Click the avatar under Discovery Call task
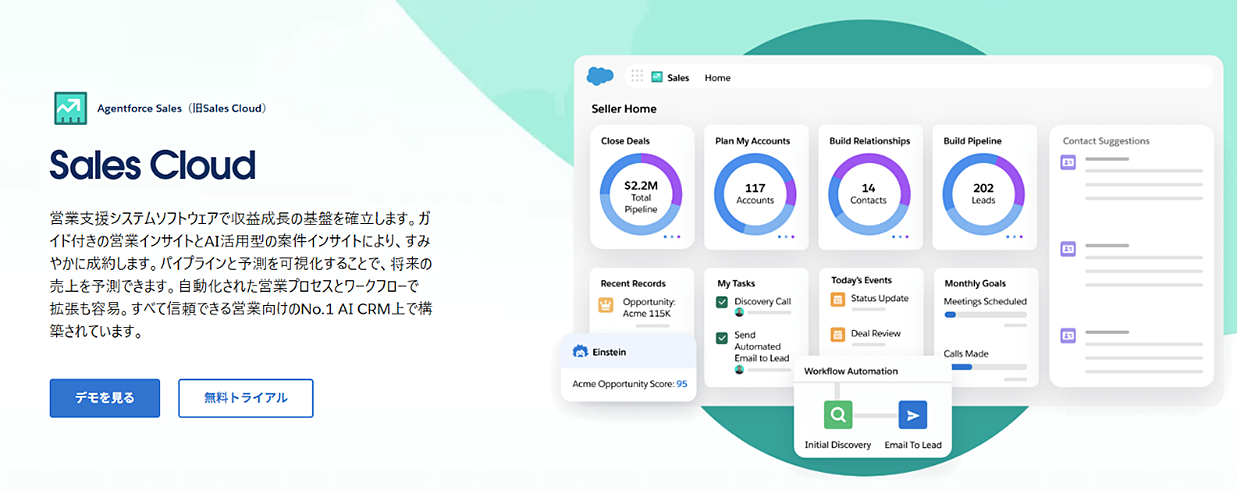The width and height of the screenshot is (1237, 490). [739, 313]
